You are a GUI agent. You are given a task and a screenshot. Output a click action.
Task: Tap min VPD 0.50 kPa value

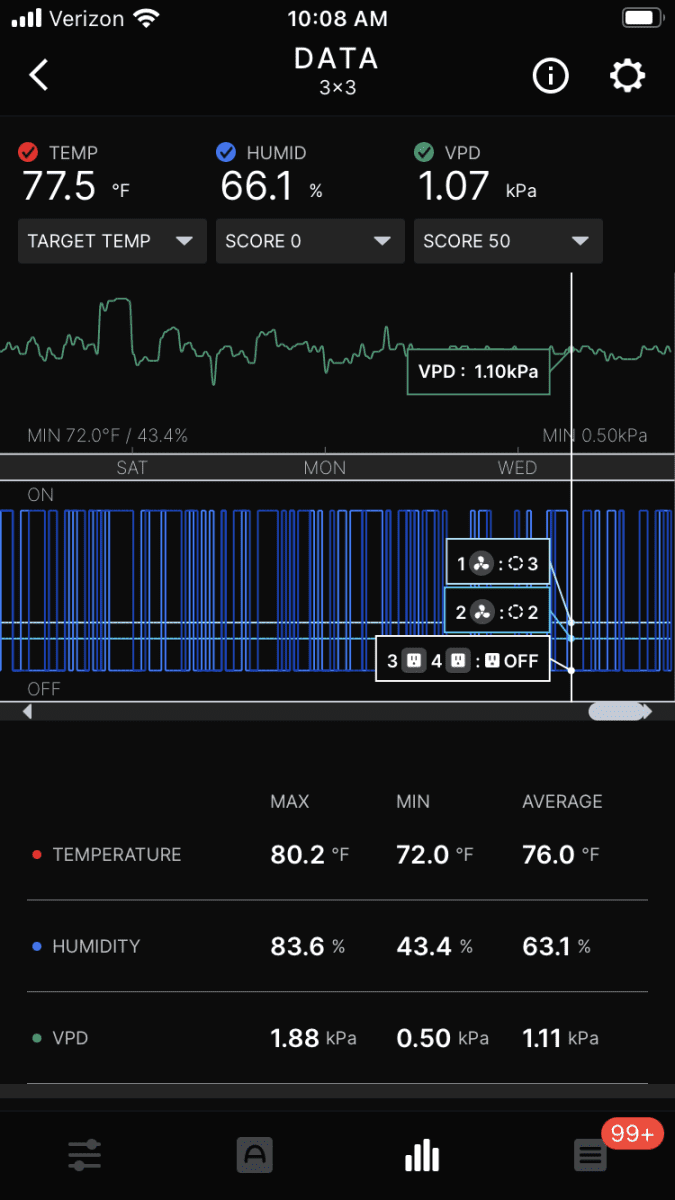pos(443,1038)
